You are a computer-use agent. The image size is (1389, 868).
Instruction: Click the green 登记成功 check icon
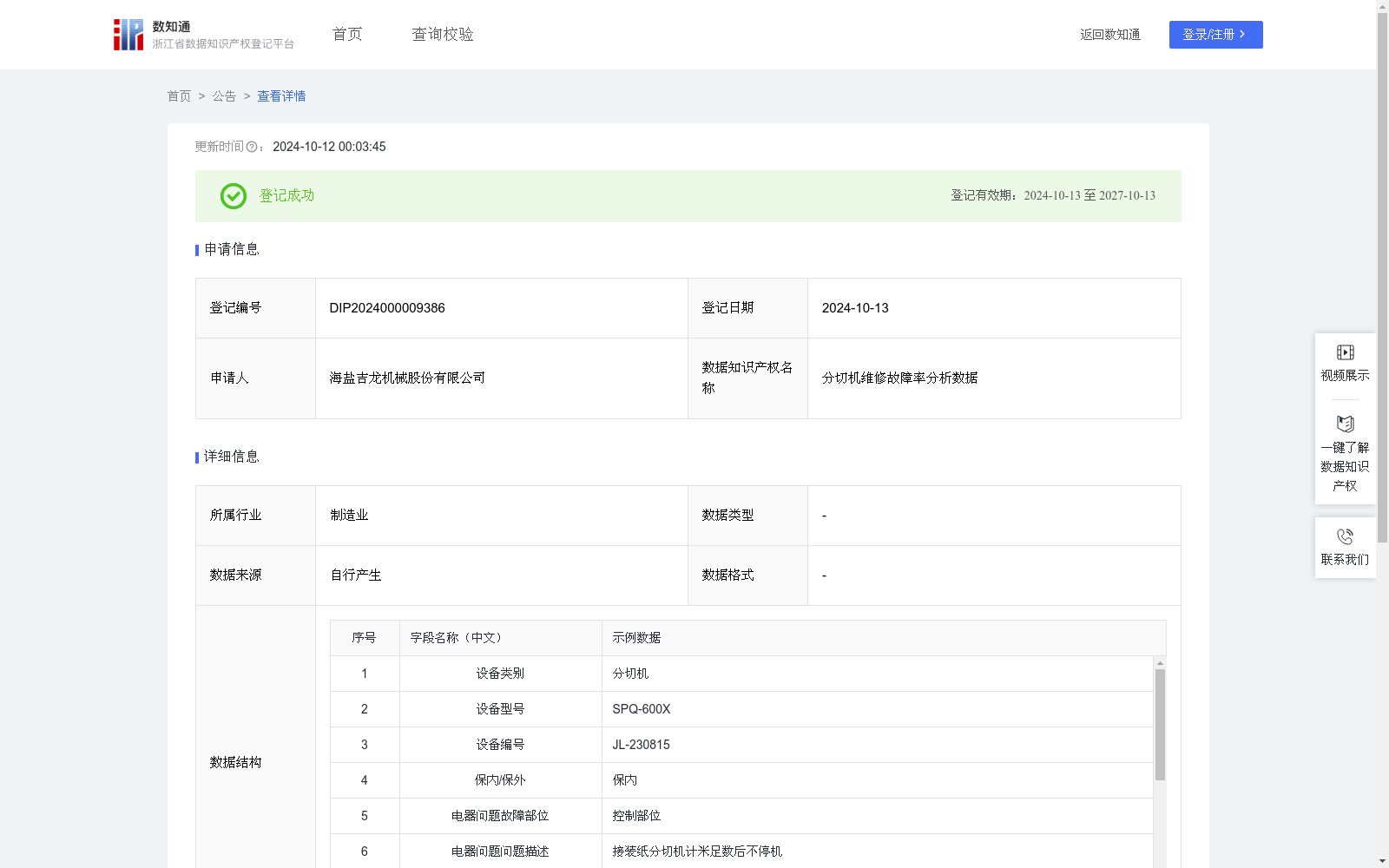pyautogui.click(x=233, y=196)
